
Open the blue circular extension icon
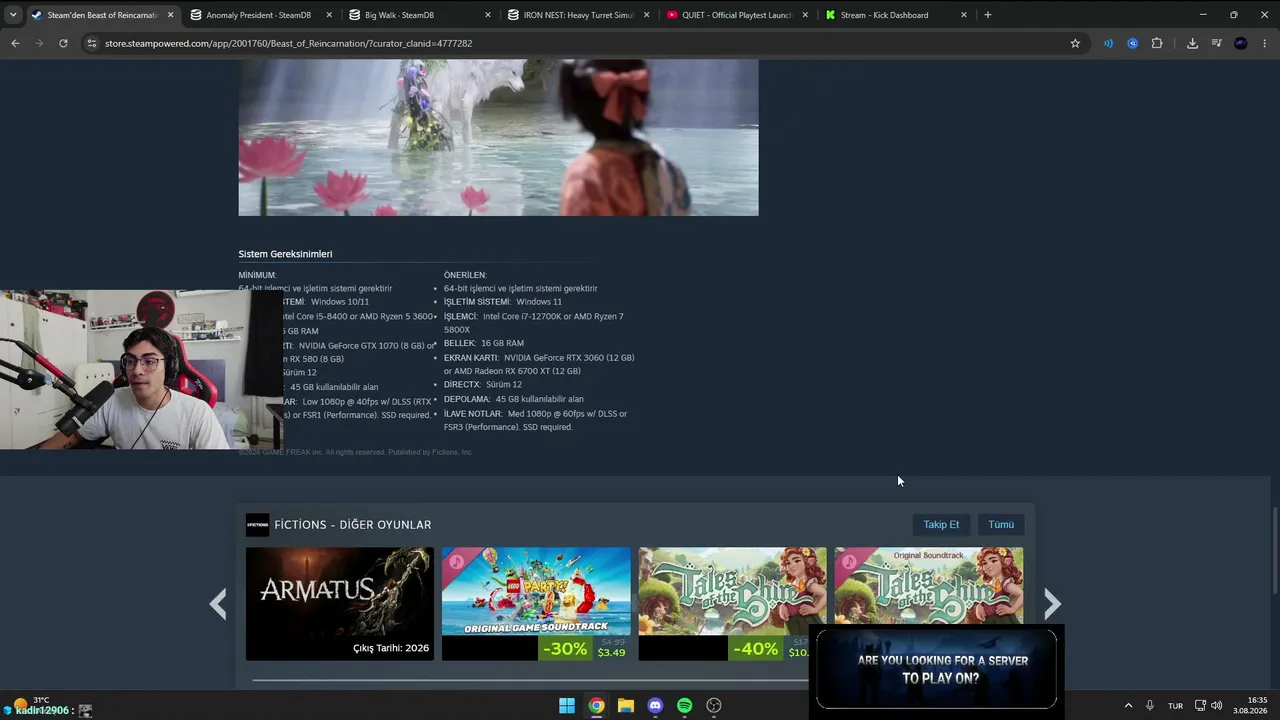[x=1132, y=43]
